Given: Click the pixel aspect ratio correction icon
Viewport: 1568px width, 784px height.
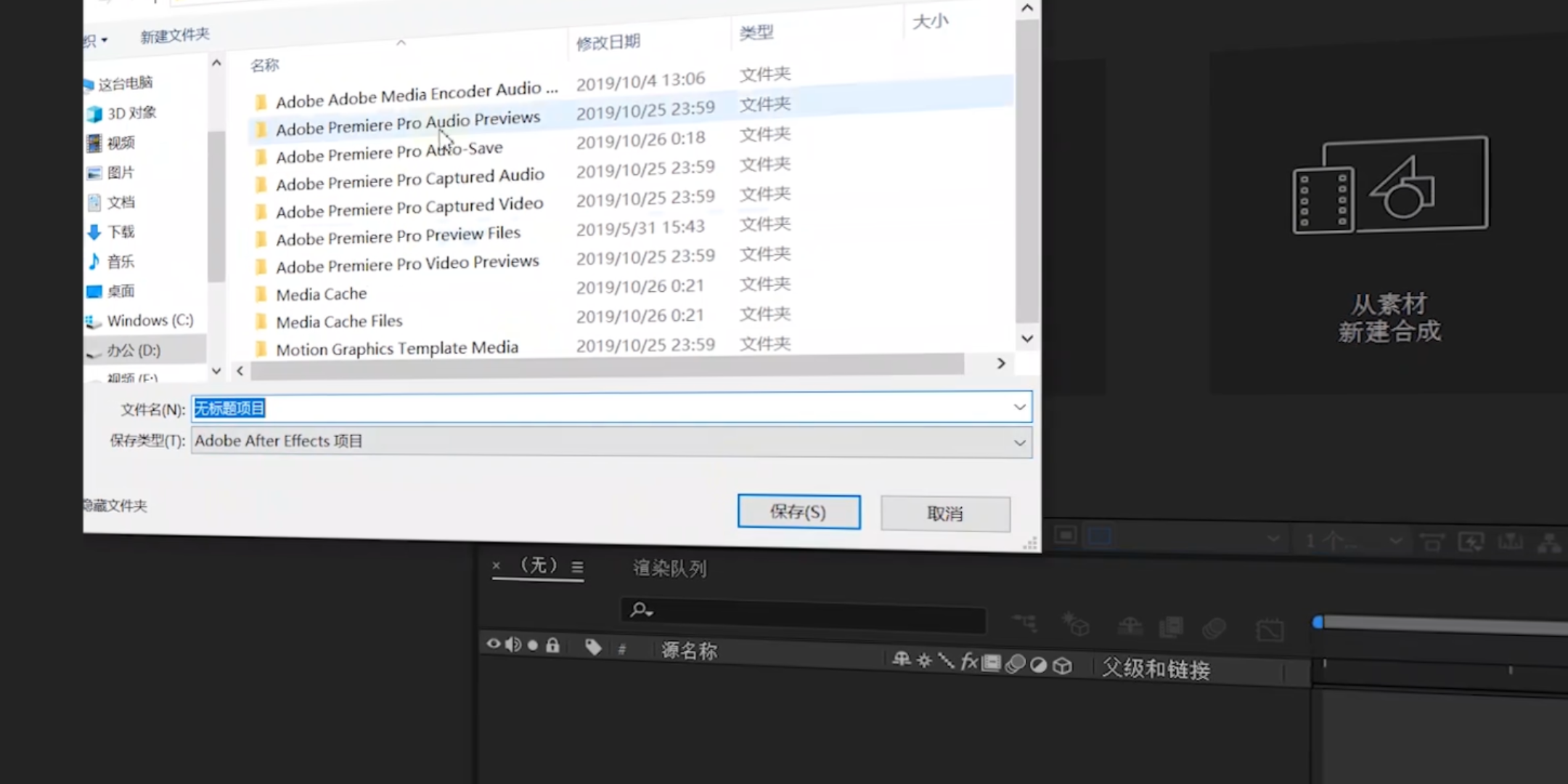Looking at the screenshot, I should point(1432,542).
